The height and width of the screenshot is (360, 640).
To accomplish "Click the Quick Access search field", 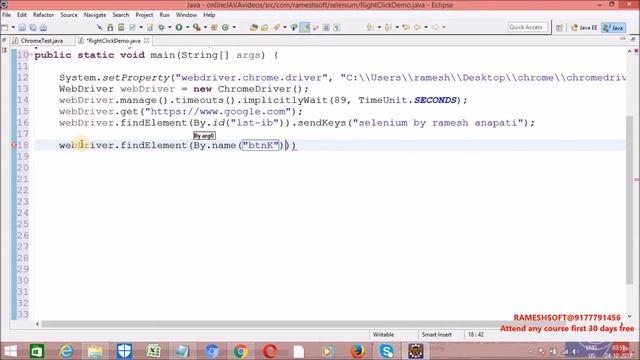I will [527, 27].
